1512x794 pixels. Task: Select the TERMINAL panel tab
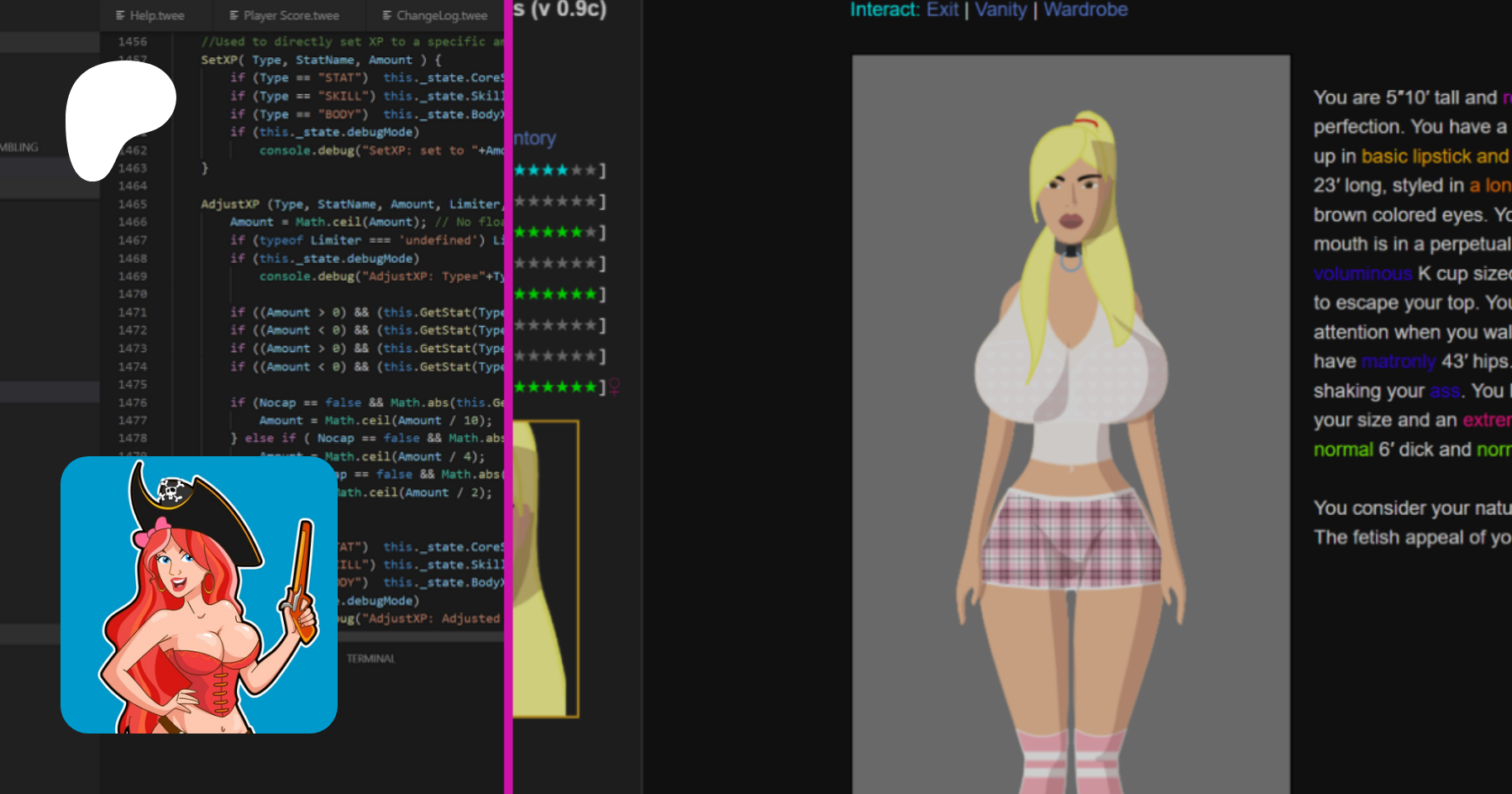pos(370,659)
